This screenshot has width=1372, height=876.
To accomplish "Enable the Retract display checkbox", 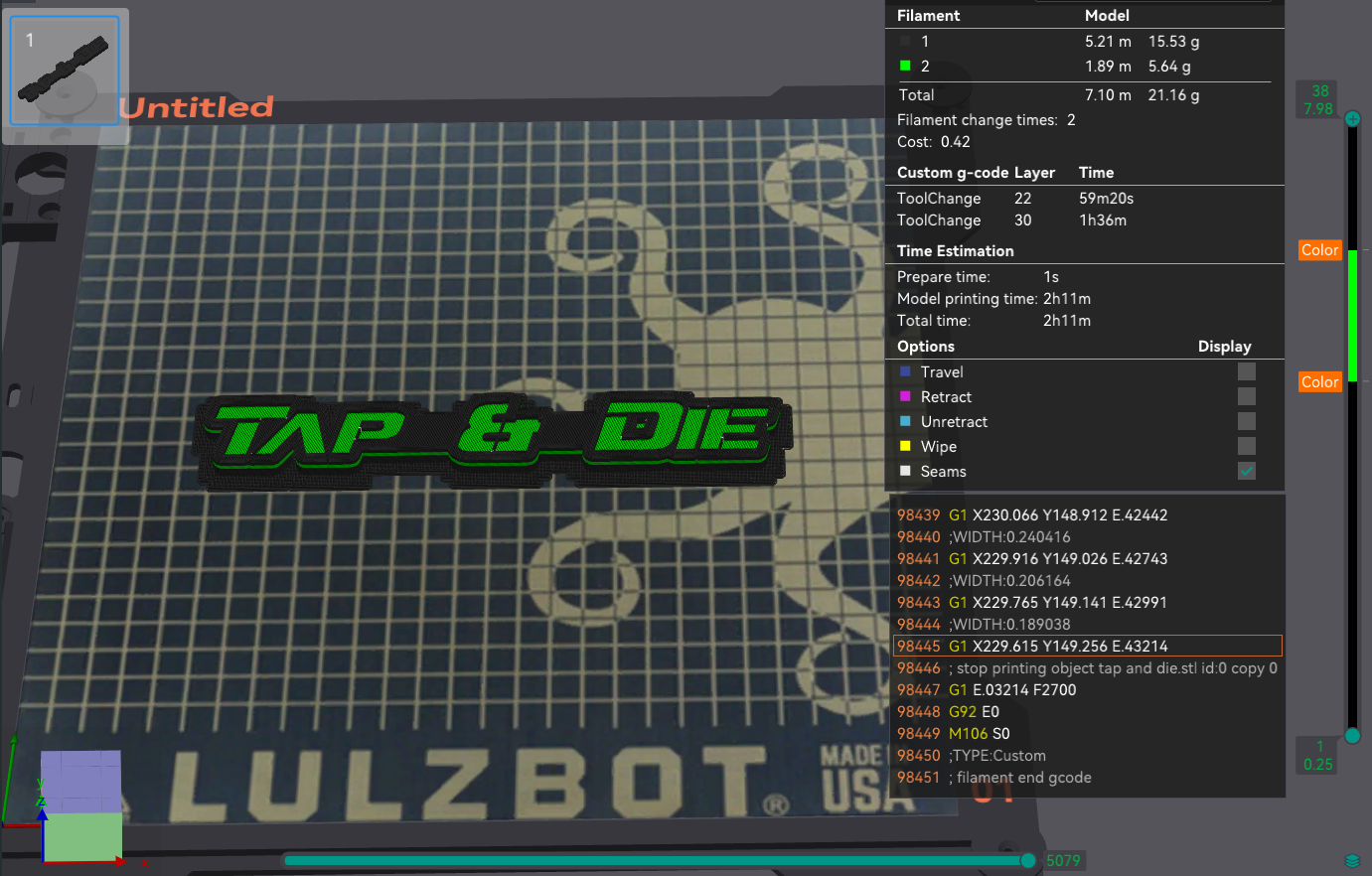I will coord(1246,396).
